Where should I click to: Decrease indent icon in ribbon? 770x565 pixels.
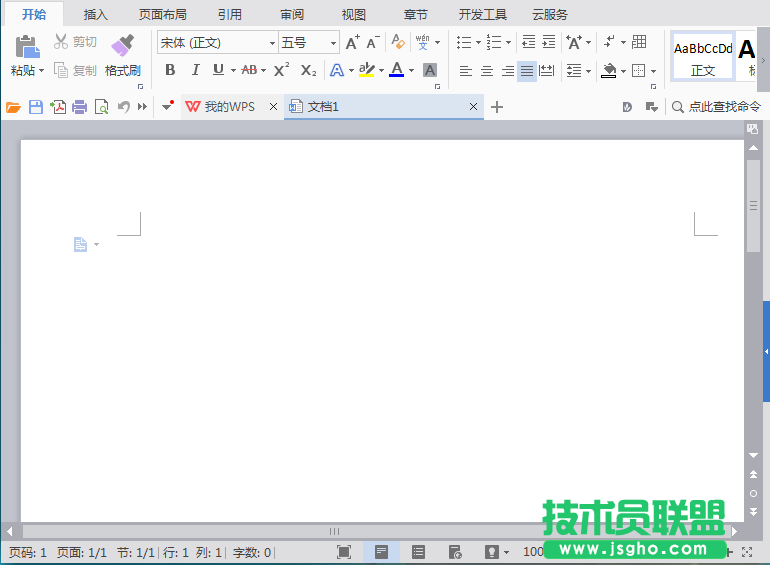coord(528,42)
